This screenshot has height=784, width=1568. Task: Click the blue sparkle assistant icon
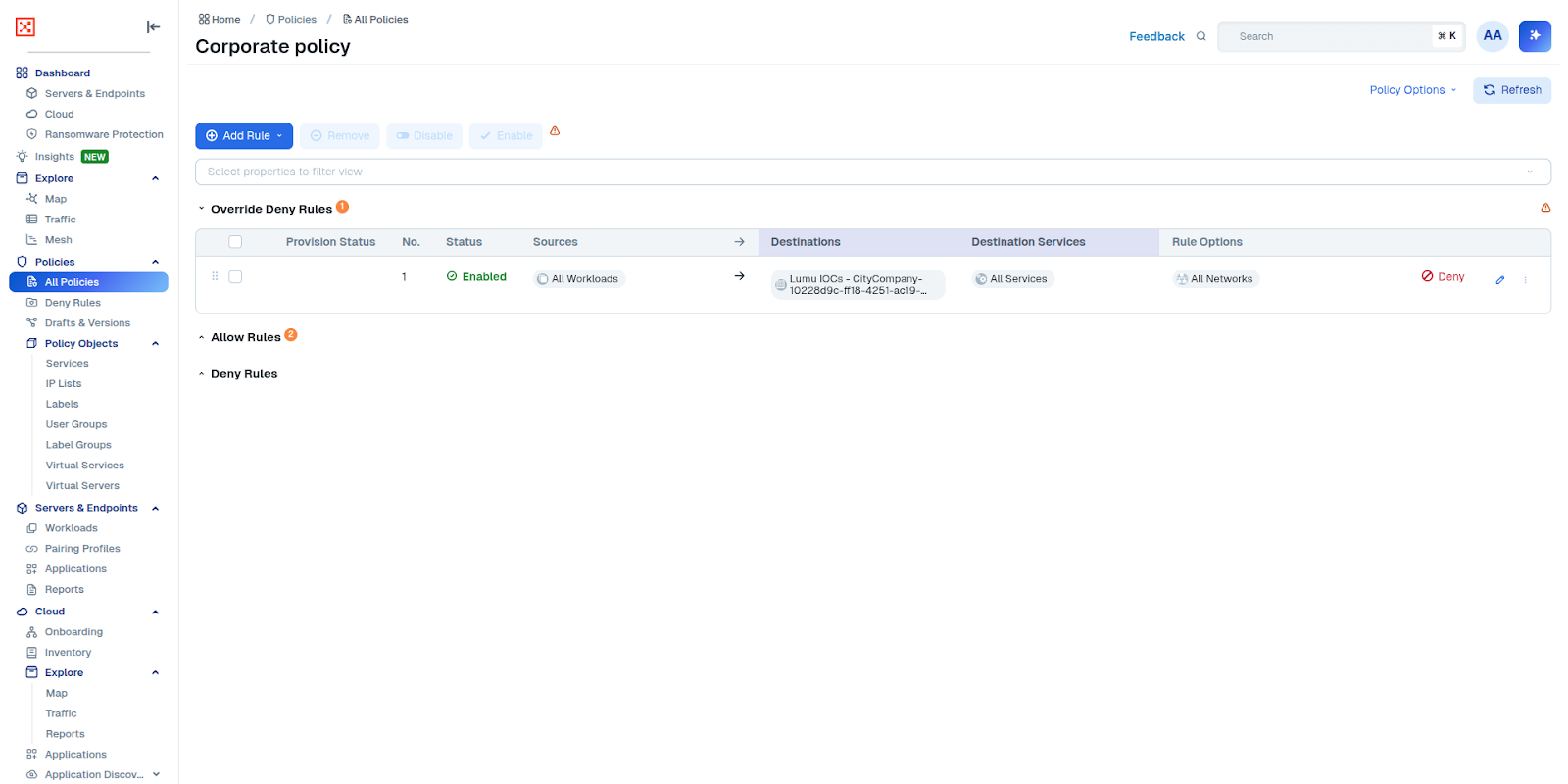point(1535,36)
